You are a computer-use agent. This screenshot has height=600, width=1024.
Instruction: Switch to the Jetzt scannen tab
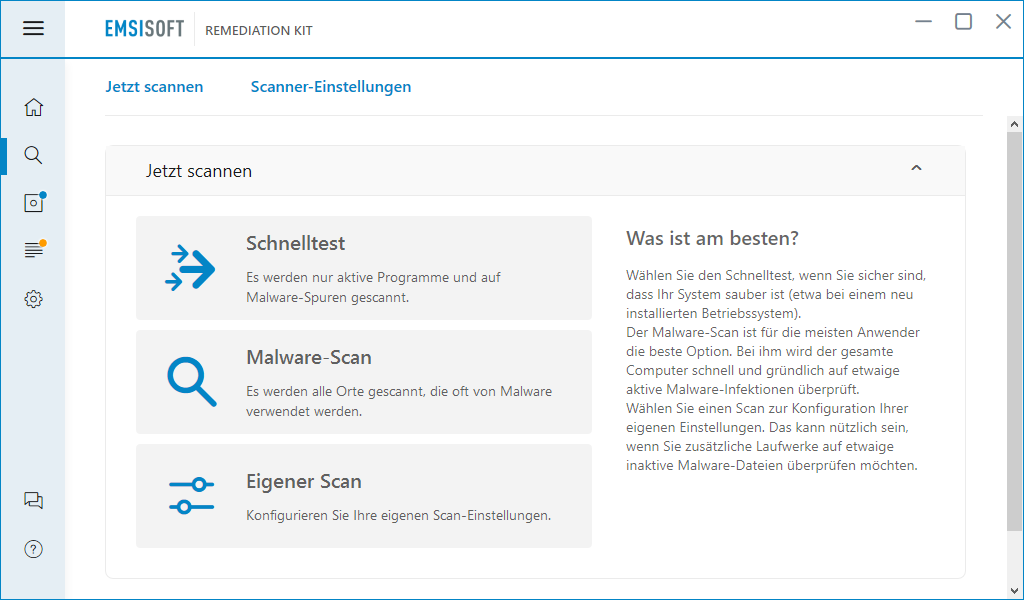coord(154,87)
